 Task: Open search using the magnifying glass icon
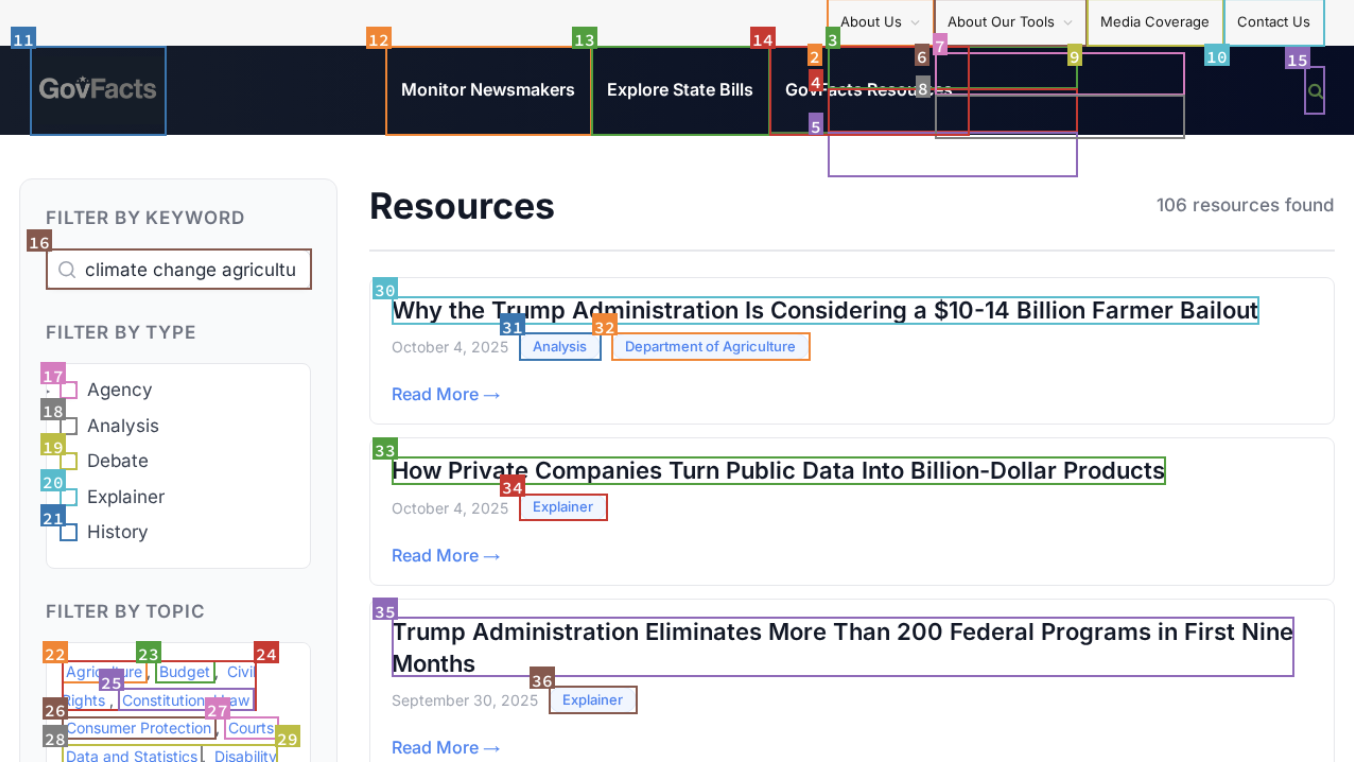1314,90
